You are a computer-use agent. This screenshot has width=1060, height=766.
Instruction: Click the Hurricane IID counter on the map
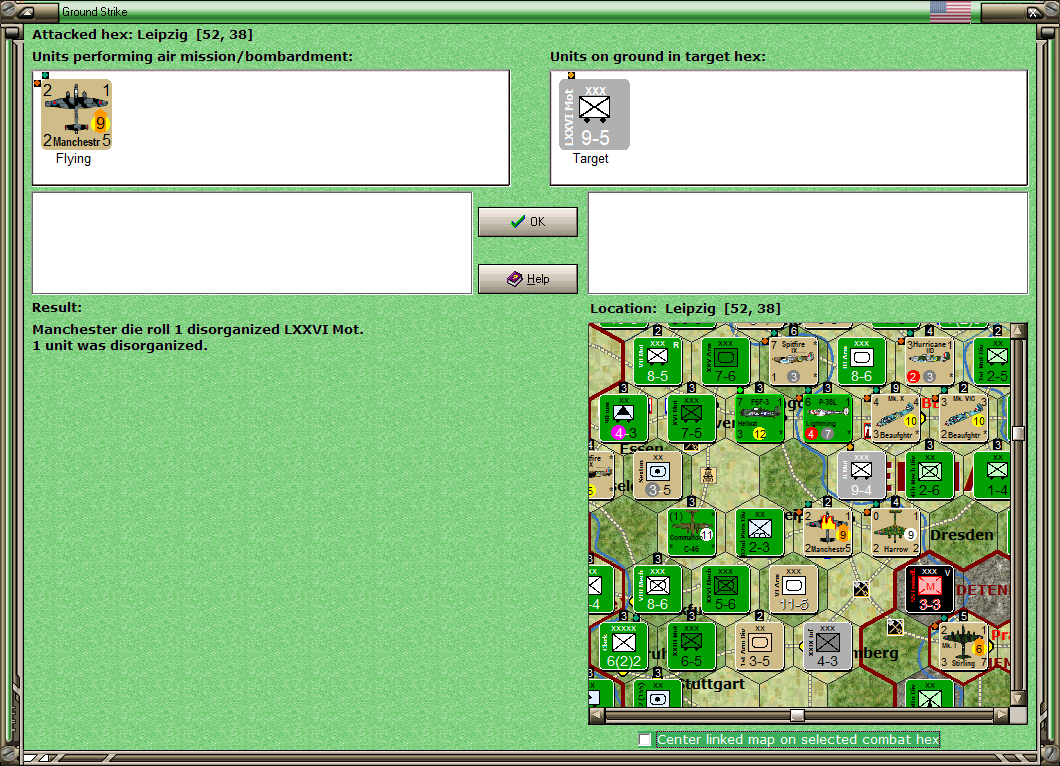click(930, 361)
